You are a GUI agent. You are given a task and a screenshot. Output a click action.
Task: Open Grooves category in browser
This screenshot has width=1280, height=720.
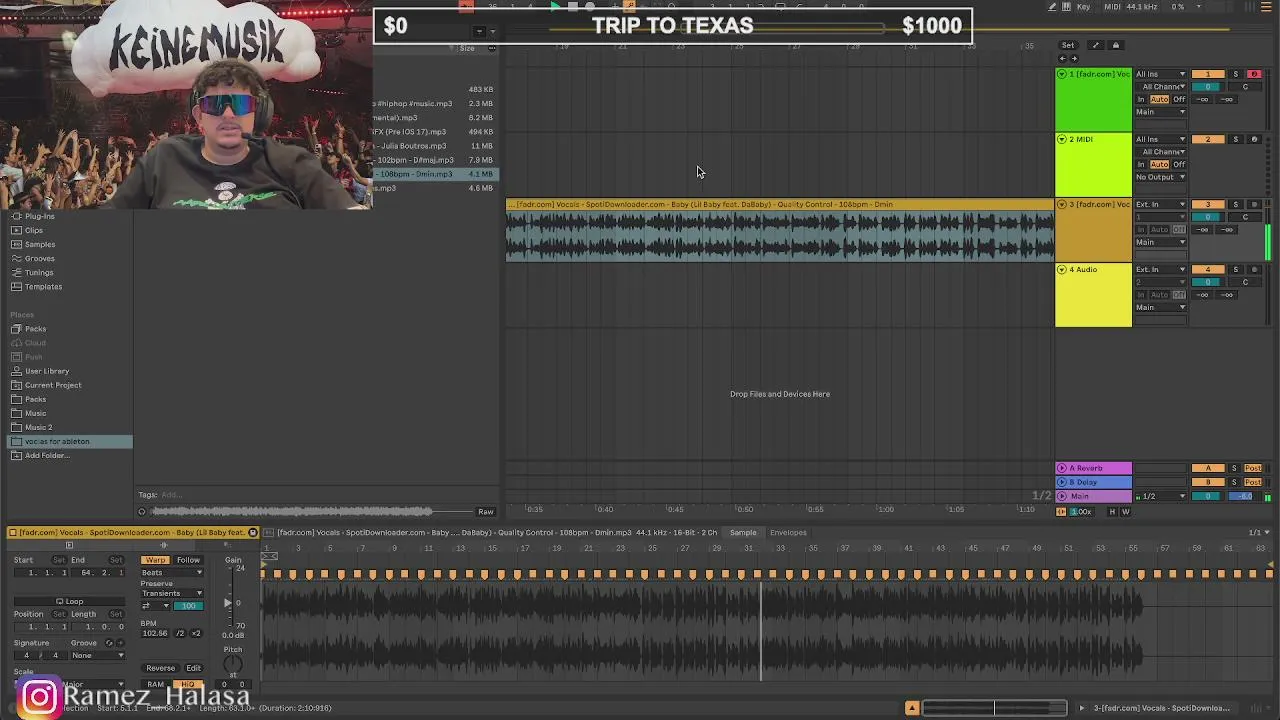(40, 258)
